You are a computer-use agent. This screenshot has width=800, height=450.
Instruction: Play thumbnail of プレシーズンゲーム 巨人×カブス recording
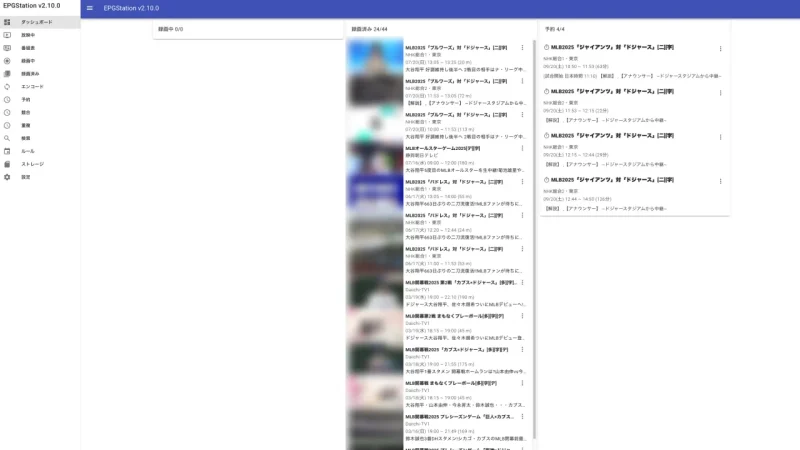click(x=375, y=427)
